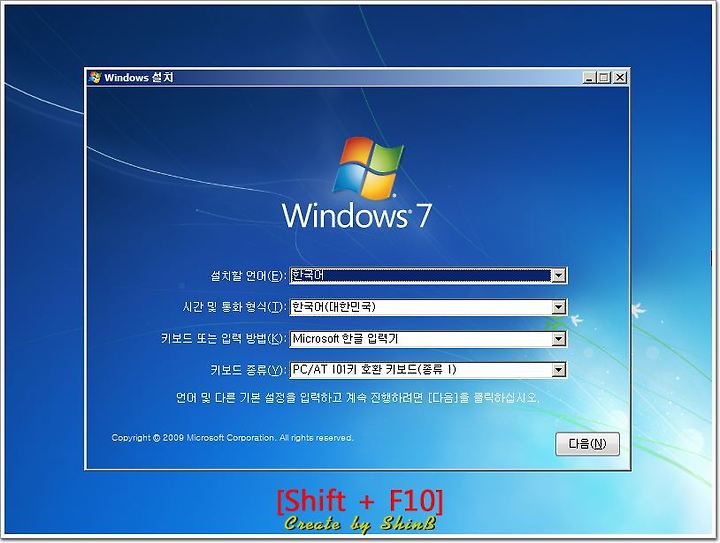This screenshot has width=720, height=543.
Task: Click the Windows setup icon in the title bar
Action: pos(95,78)
